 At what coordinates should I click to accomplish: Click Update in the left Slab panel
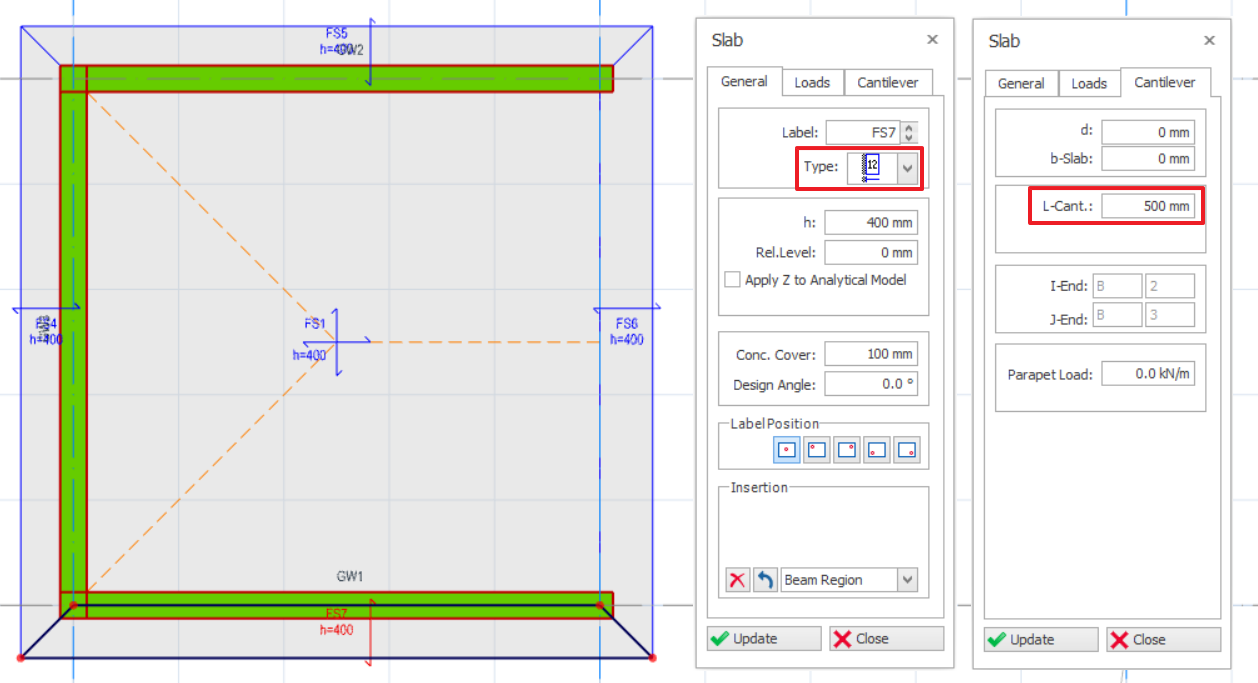pyautogui.click(x=763, y=638)
